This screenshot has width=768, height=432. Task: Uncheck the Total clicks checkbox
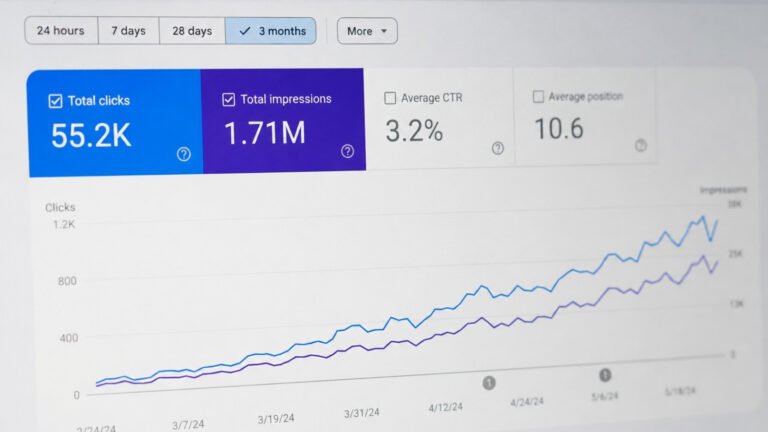pos(55,101)
